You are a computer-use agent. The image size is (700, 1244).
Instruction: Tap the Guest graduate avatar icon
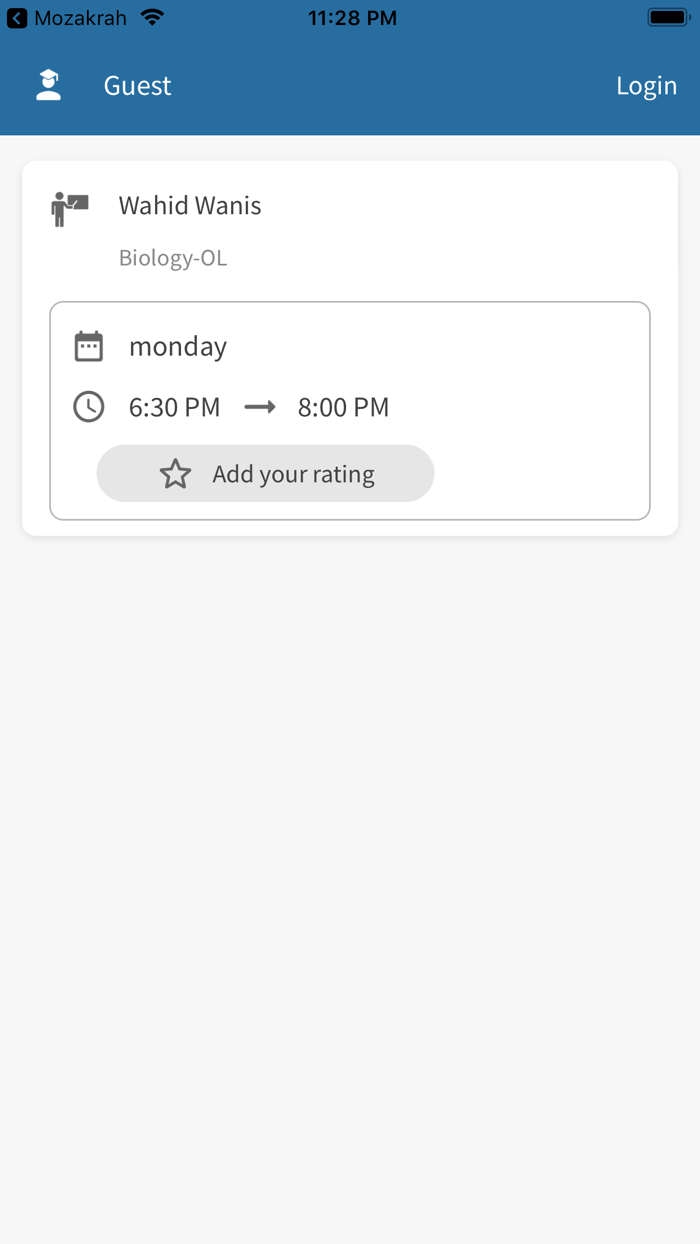(x=48, y=86)
